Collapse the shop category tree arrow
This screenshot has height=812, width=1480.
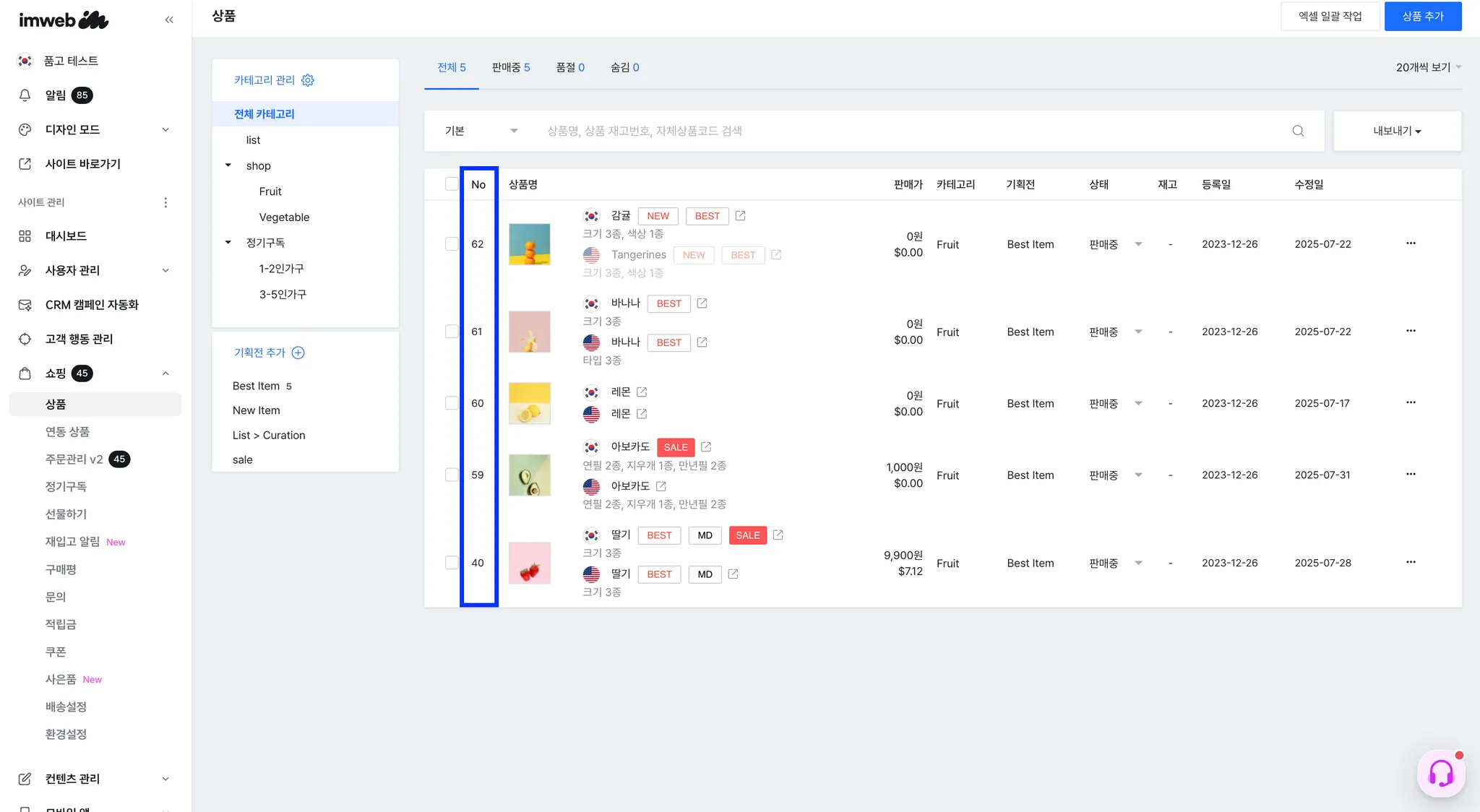click(228, 165)
